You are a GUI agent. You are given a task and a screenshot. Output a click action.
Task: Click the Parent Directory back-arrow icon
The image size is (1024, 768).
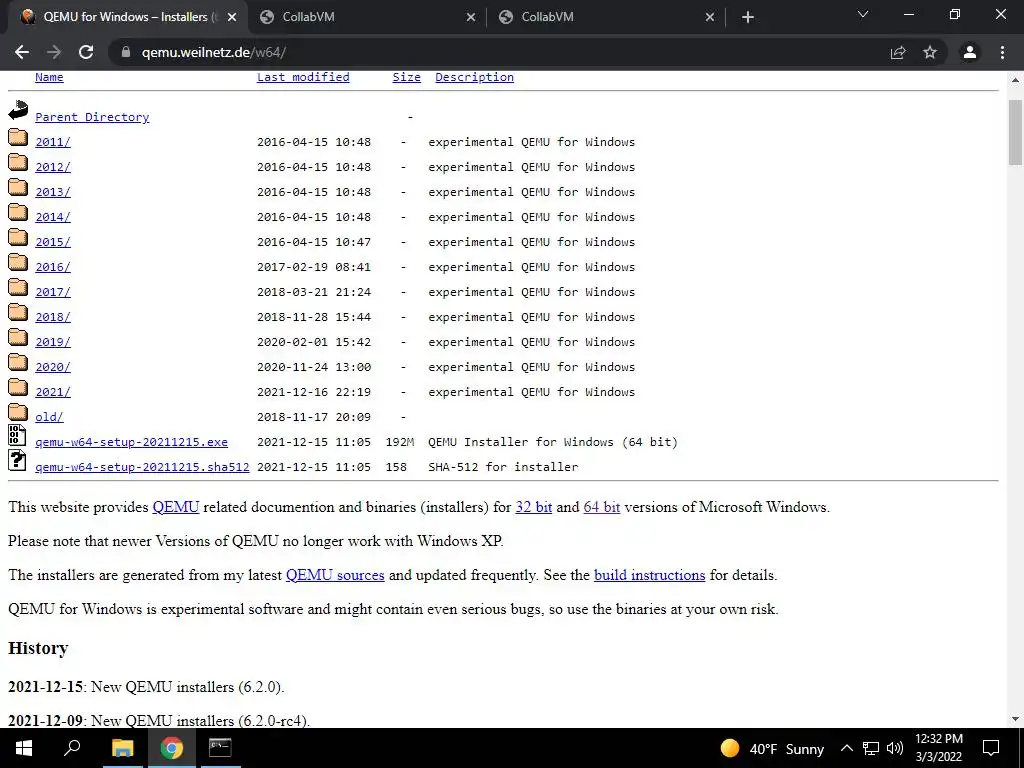[18, 110]
